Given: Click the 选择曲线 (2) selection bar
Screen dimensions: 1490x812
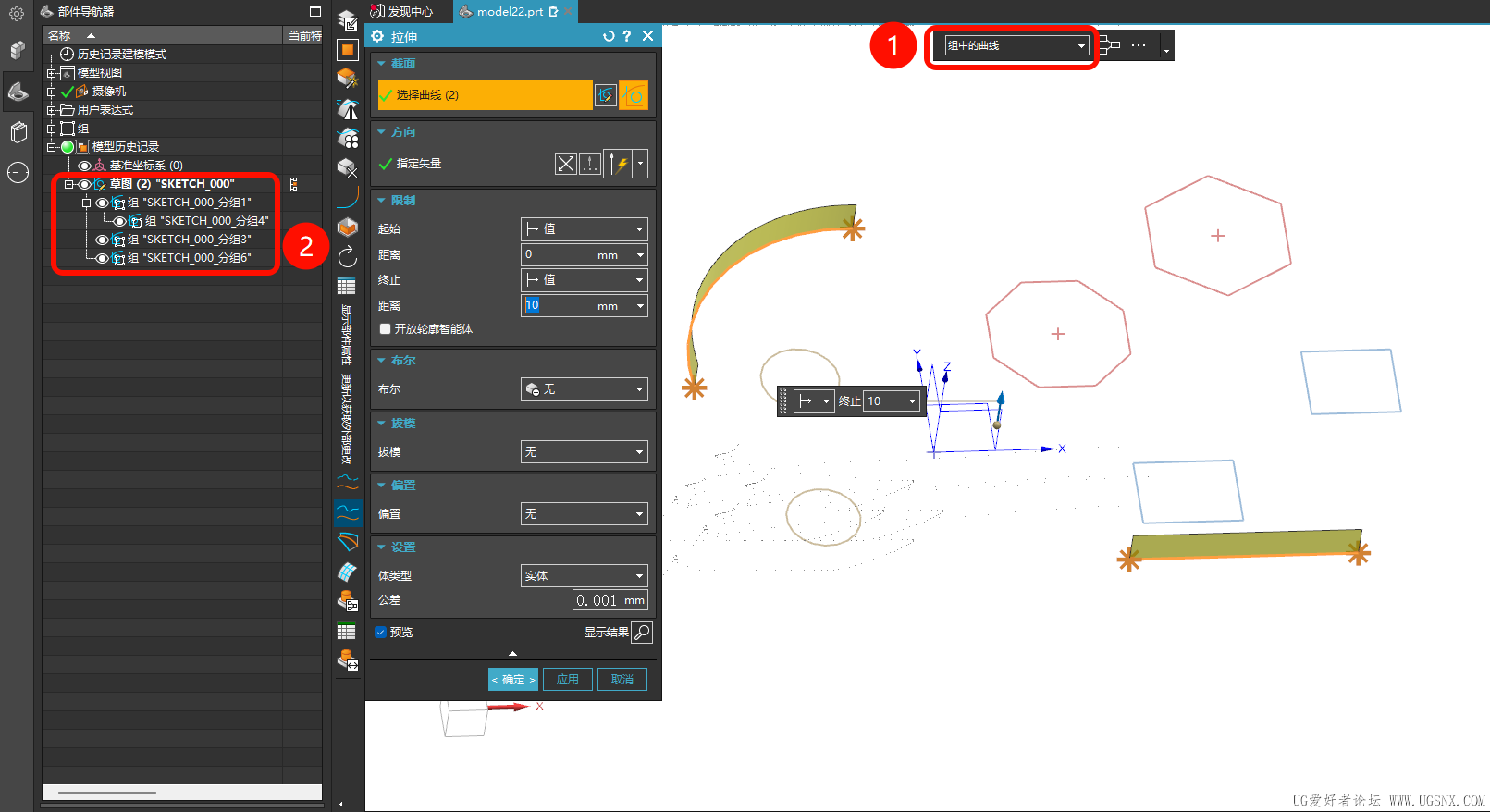Looking at the screenshot, I should click(x=485, y=95).
